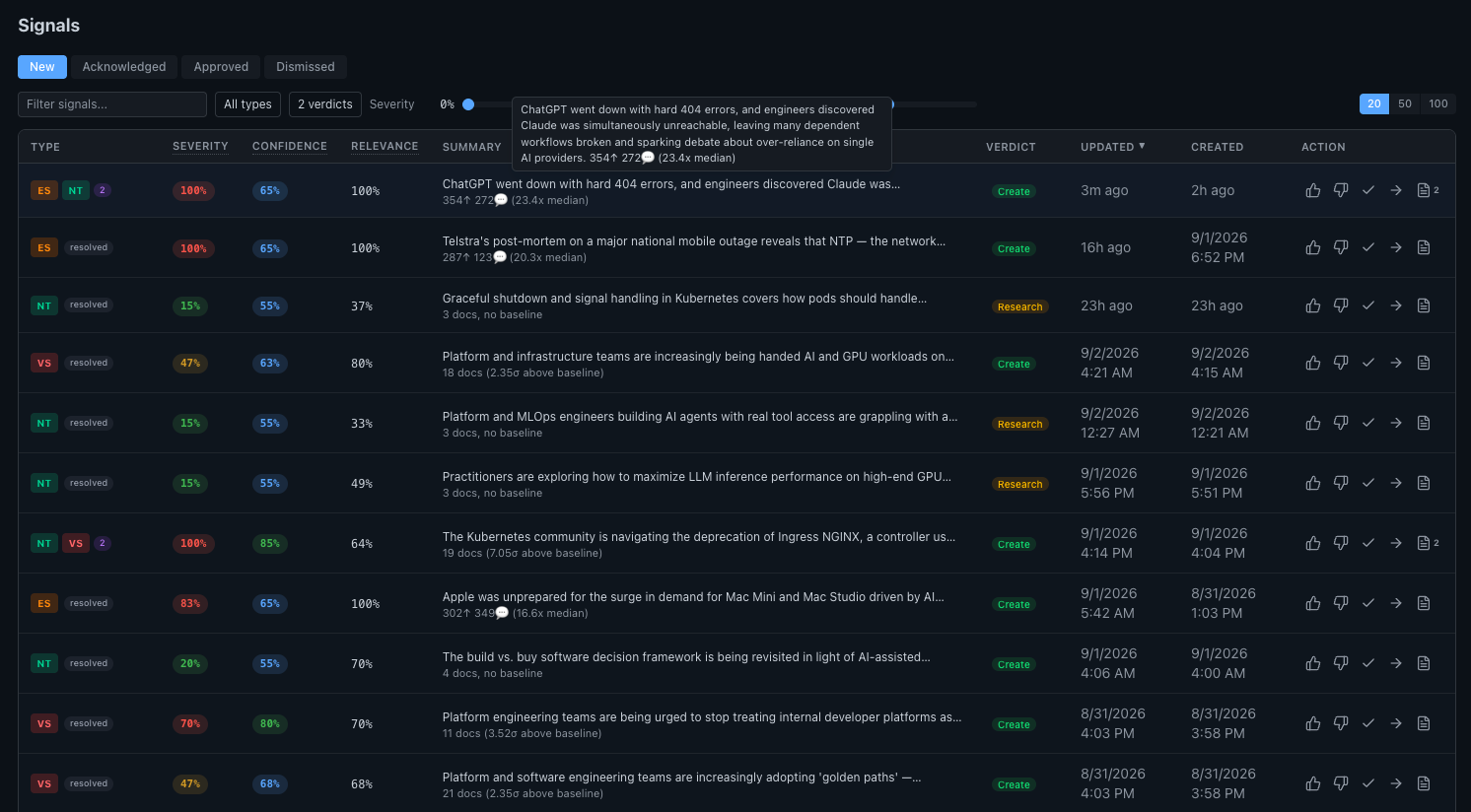Click checkmark on build vs. buy row

pos(1368,663)
